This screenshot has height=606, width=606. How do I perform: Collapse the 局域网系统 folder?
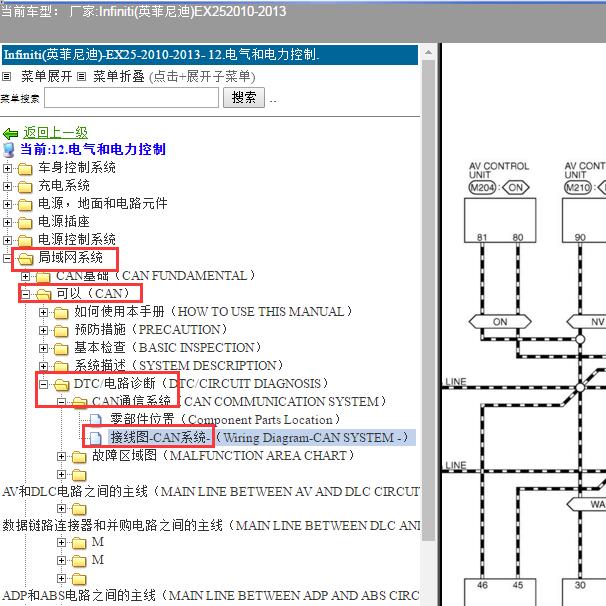click(7, 258)
